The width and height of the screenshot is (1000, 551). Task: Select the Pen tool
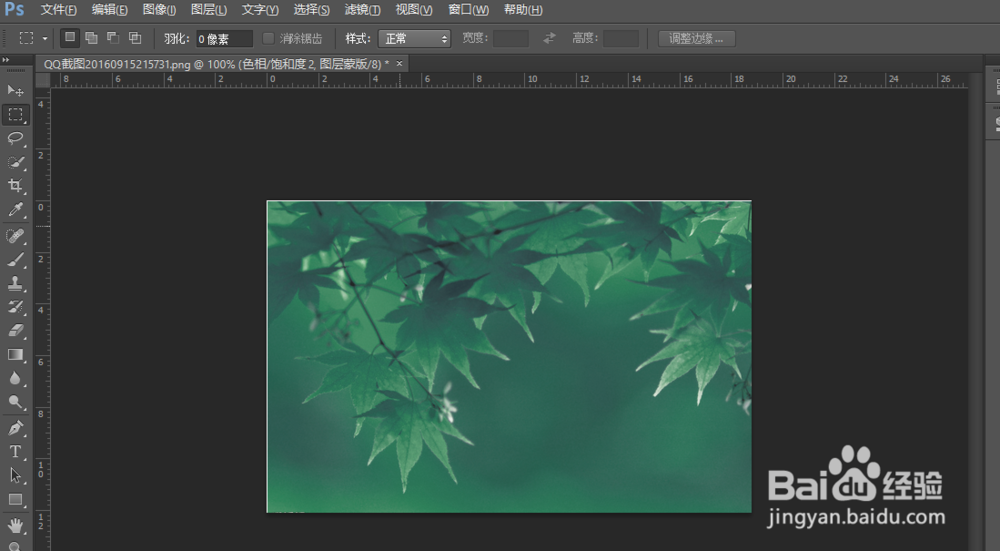[15, 428]
